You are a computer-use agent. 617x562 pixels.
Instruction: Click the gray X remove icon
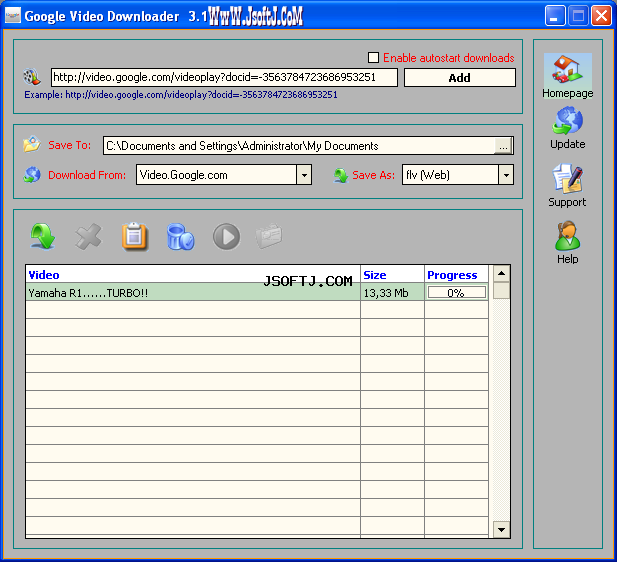[x=89, y=237]
